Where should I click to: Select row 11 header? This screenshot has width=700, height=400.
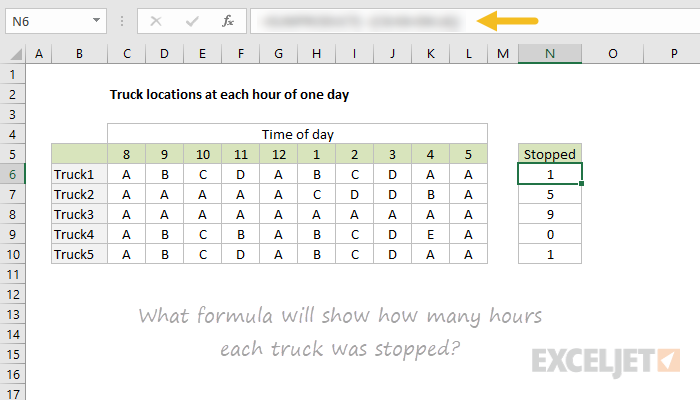[12, 274]
